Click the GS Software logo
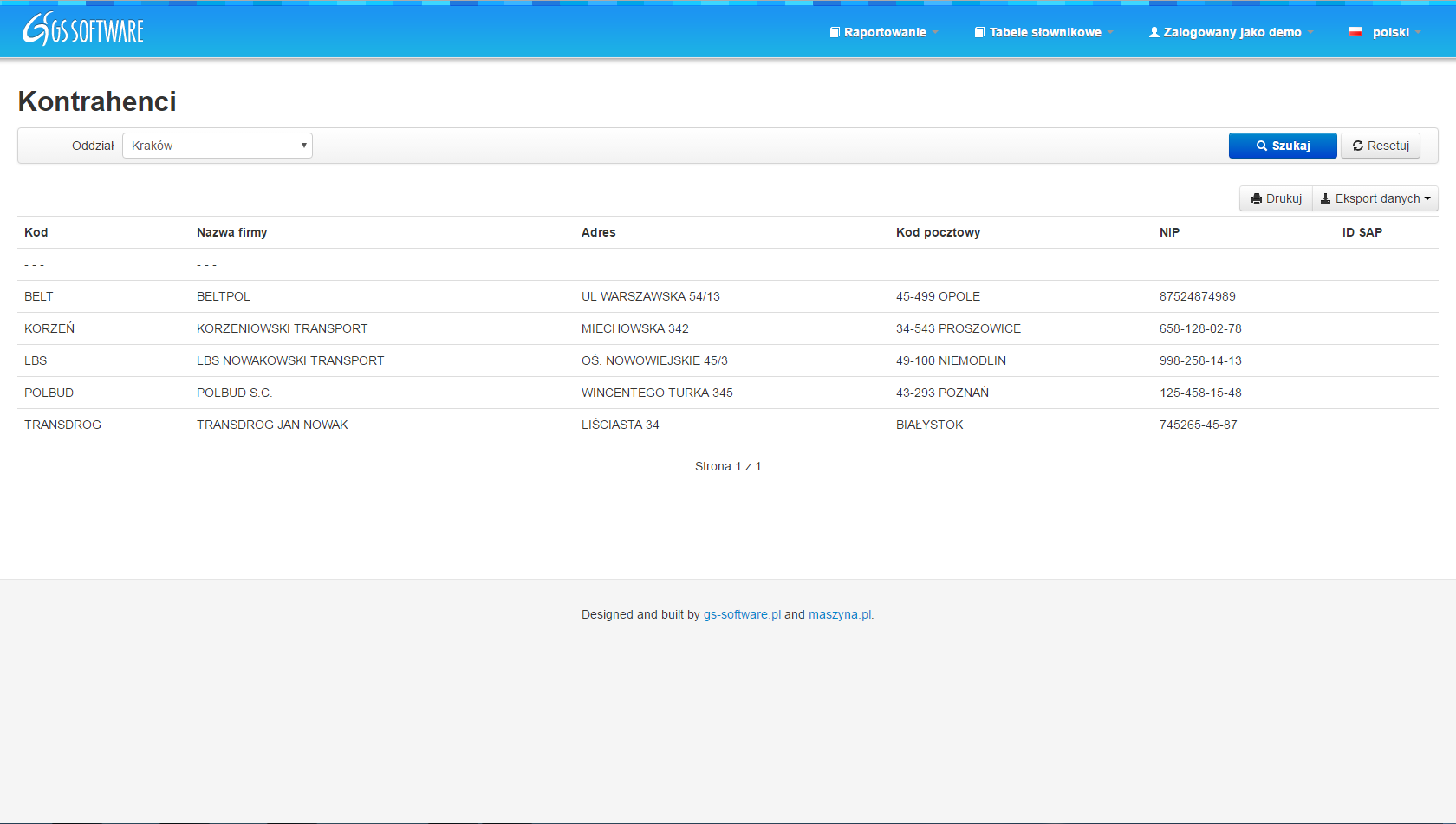The image size is (1456, 824). [83, 29]
